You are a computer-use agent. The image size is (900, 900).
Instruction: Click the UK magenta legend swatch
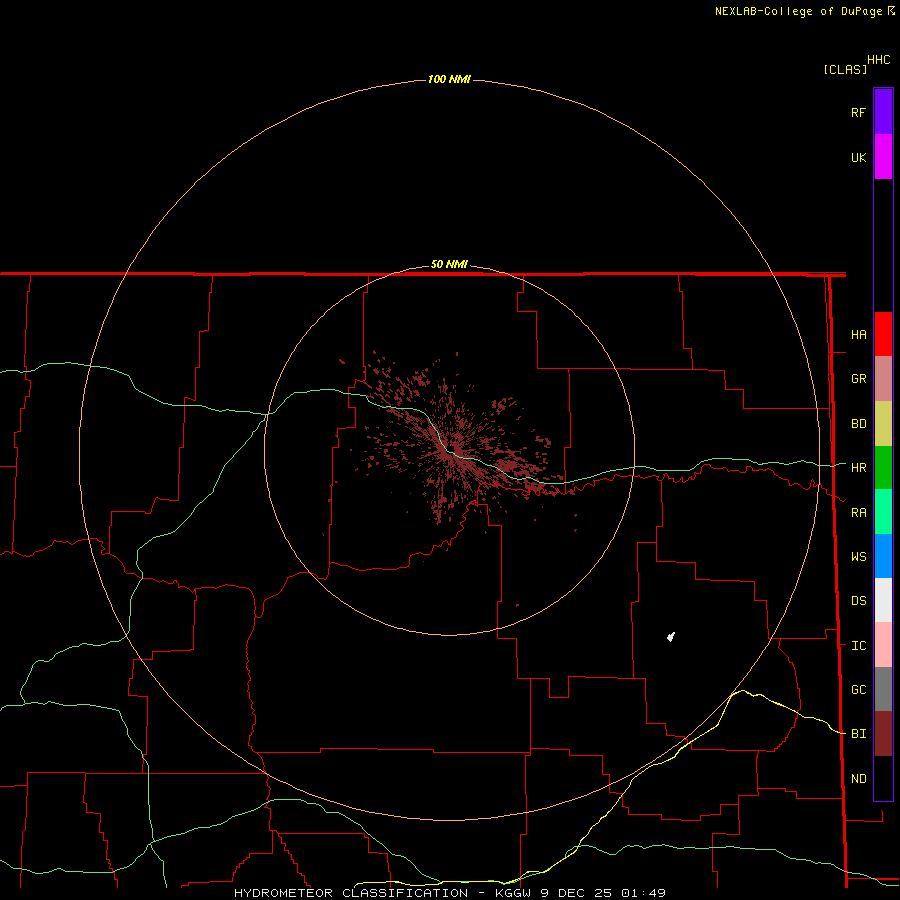tap(883, 157)
